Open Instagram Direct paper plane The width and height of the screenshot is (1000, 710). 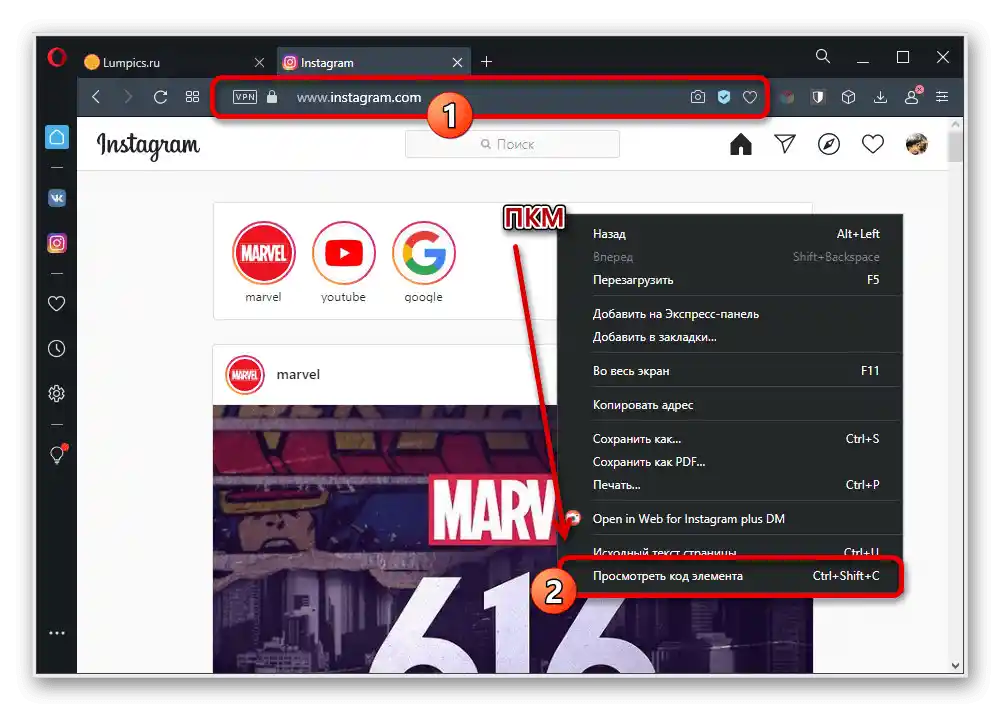[x=784, y=144]
